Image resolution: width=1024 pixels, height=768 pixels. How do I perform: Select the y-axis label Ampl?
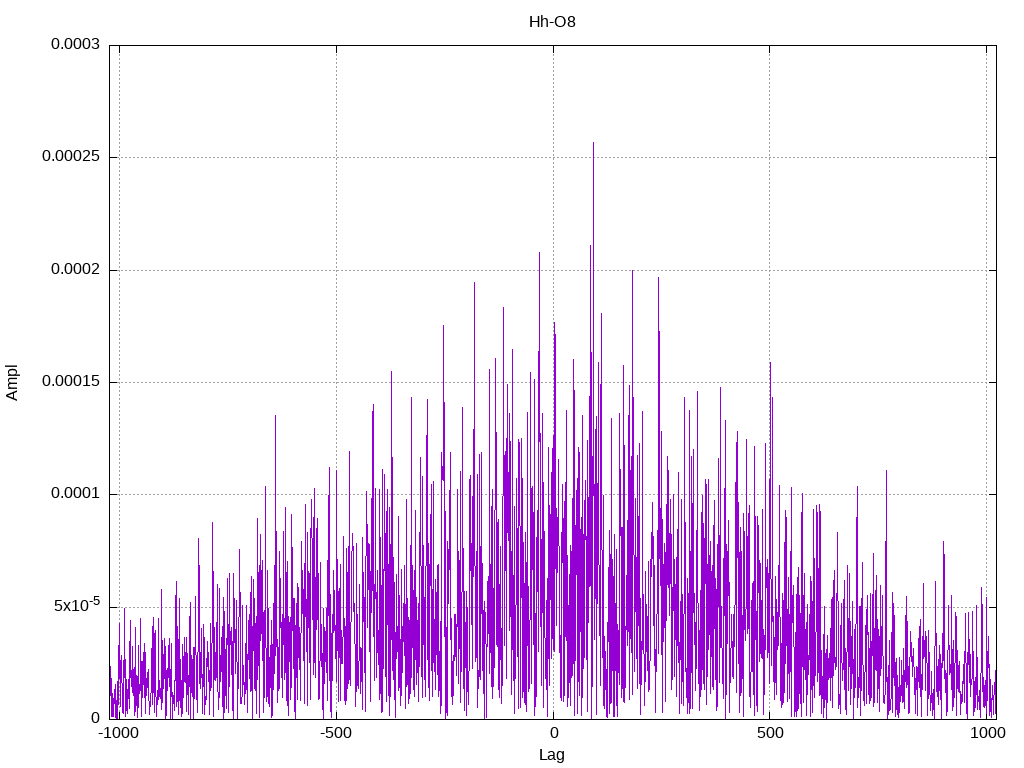pos(12,383)
